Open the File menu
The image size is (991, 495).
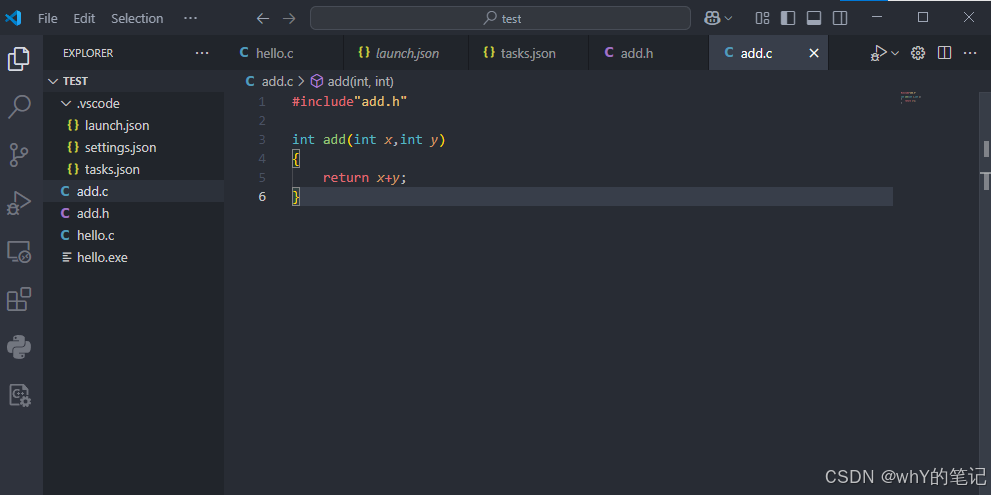(x=47, y=18)
